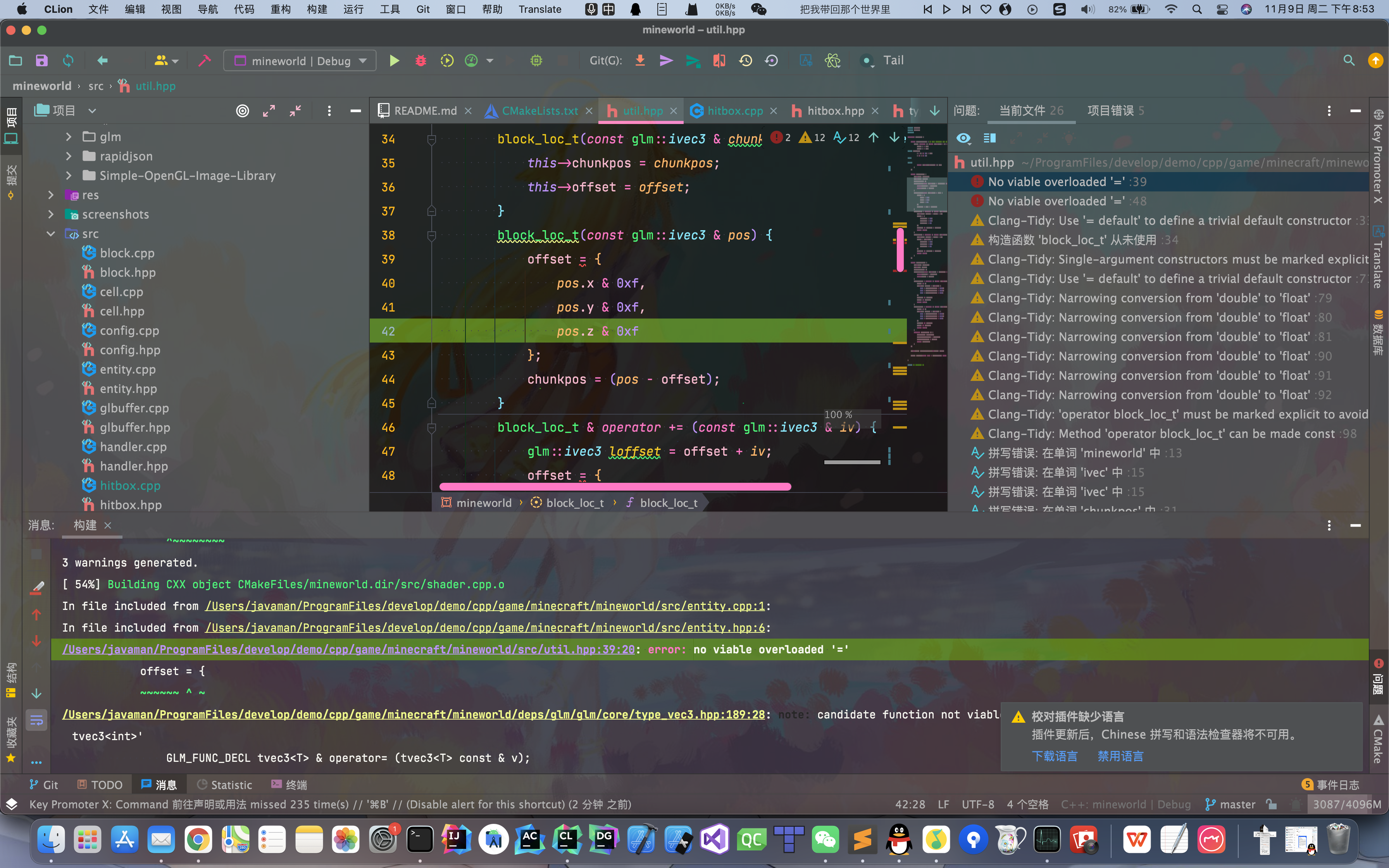Toggle the editor preview icon in Problems panel

[x=989, y=138]
